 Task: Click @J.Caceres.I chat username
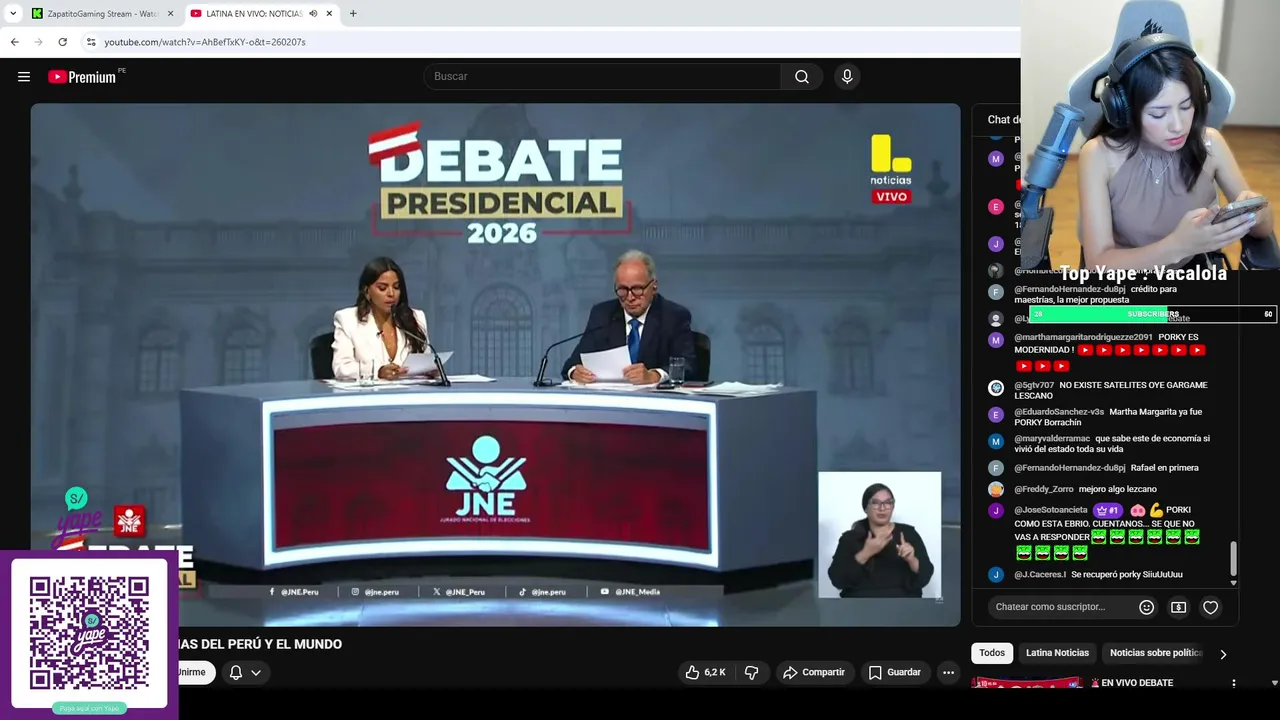[1040, 575]
